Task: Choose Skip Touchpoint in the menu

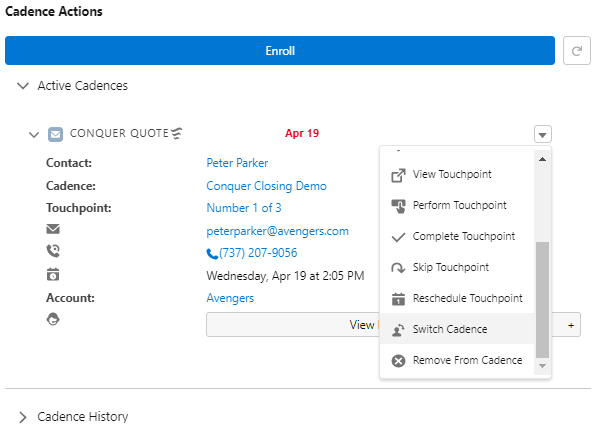Action: coord(457,267)
